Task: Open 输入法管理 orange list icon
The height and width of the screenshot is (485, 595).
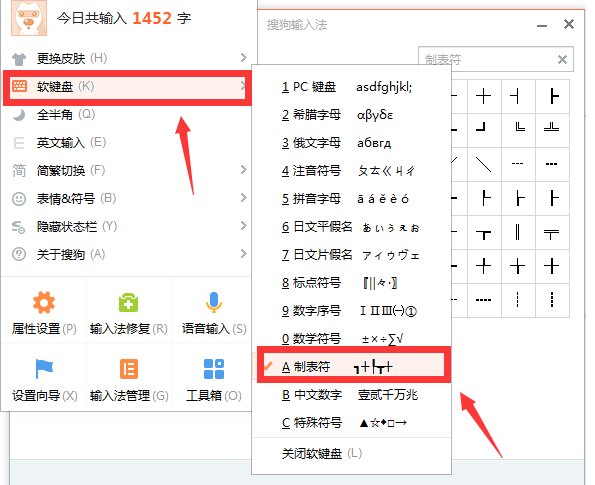Action: point(129,369)
